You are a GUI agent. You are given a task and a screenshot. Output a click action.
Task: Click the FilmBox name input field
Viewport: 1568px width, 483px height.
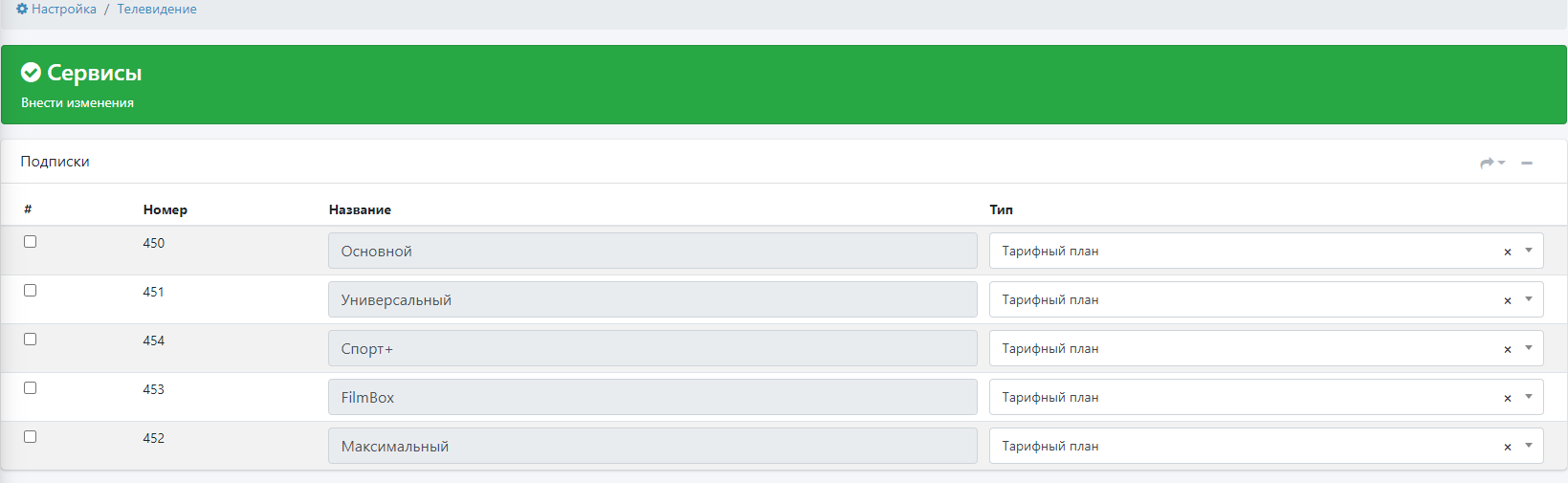pos(652,397)
